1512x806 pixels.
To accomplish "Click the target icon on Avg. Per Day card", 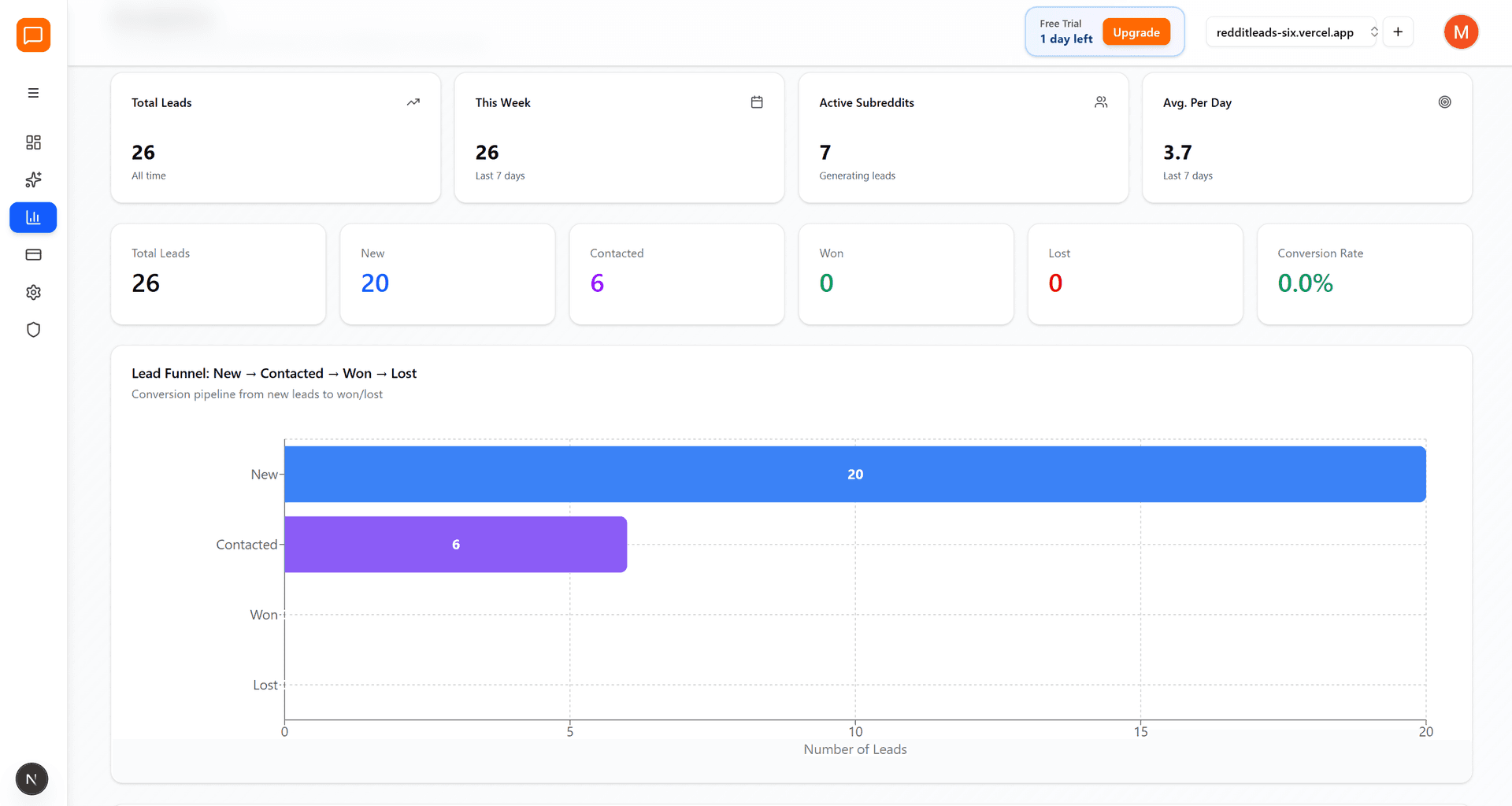I will (x=1444, y=102).
